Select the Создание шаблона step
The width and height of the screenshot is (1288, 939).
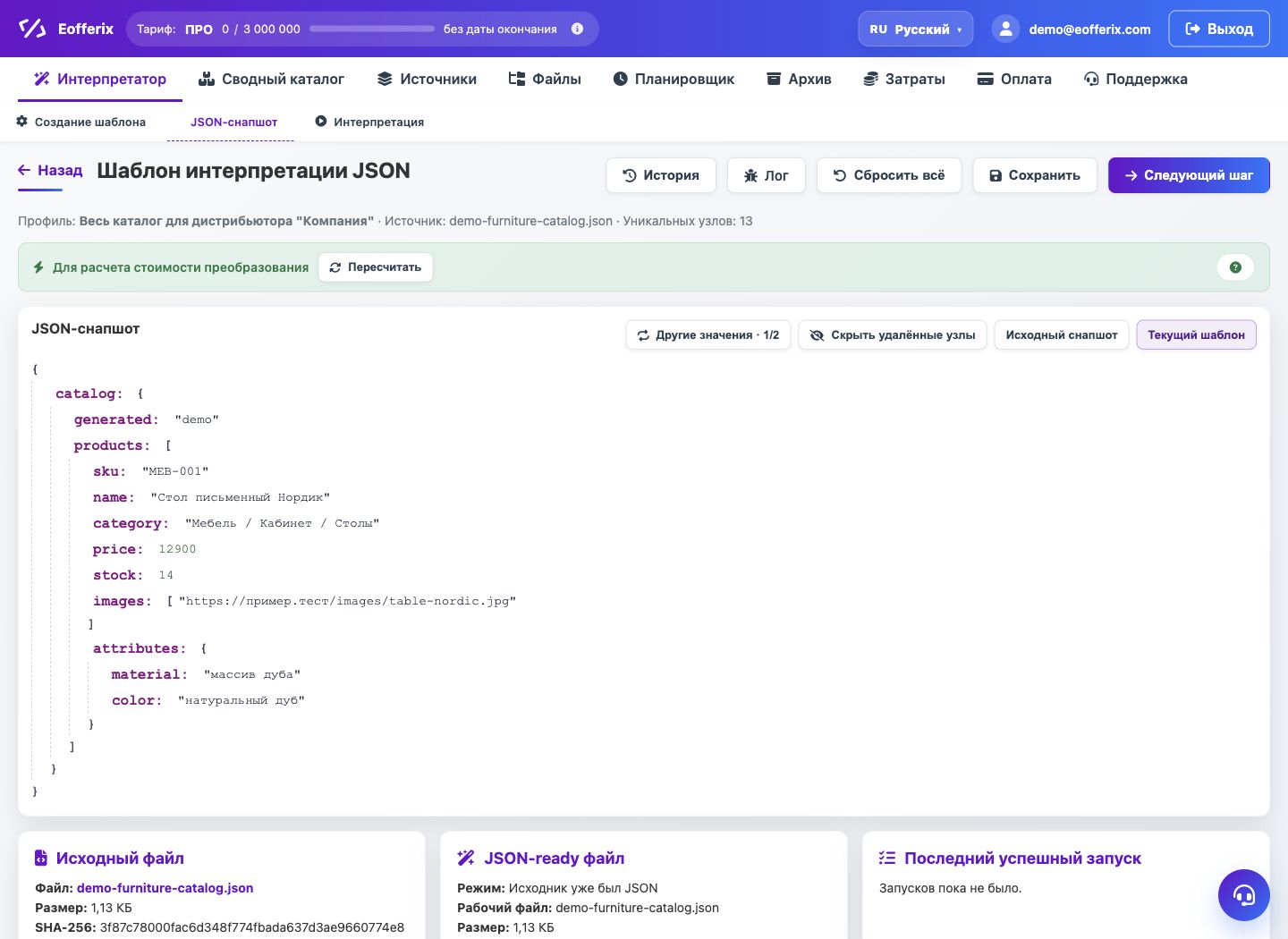[x=81, y=122]
